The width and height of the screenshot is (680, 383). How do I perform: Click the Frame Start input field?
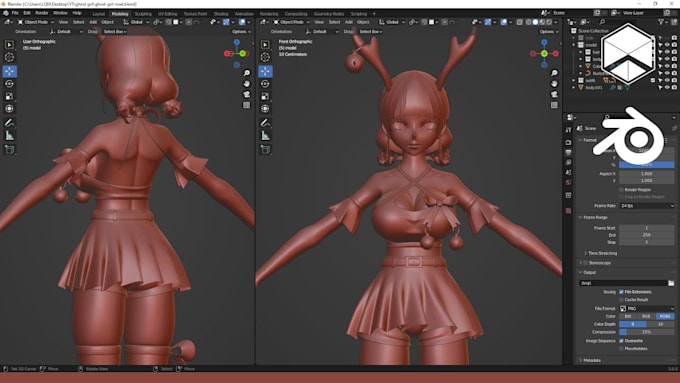[647, 228]
